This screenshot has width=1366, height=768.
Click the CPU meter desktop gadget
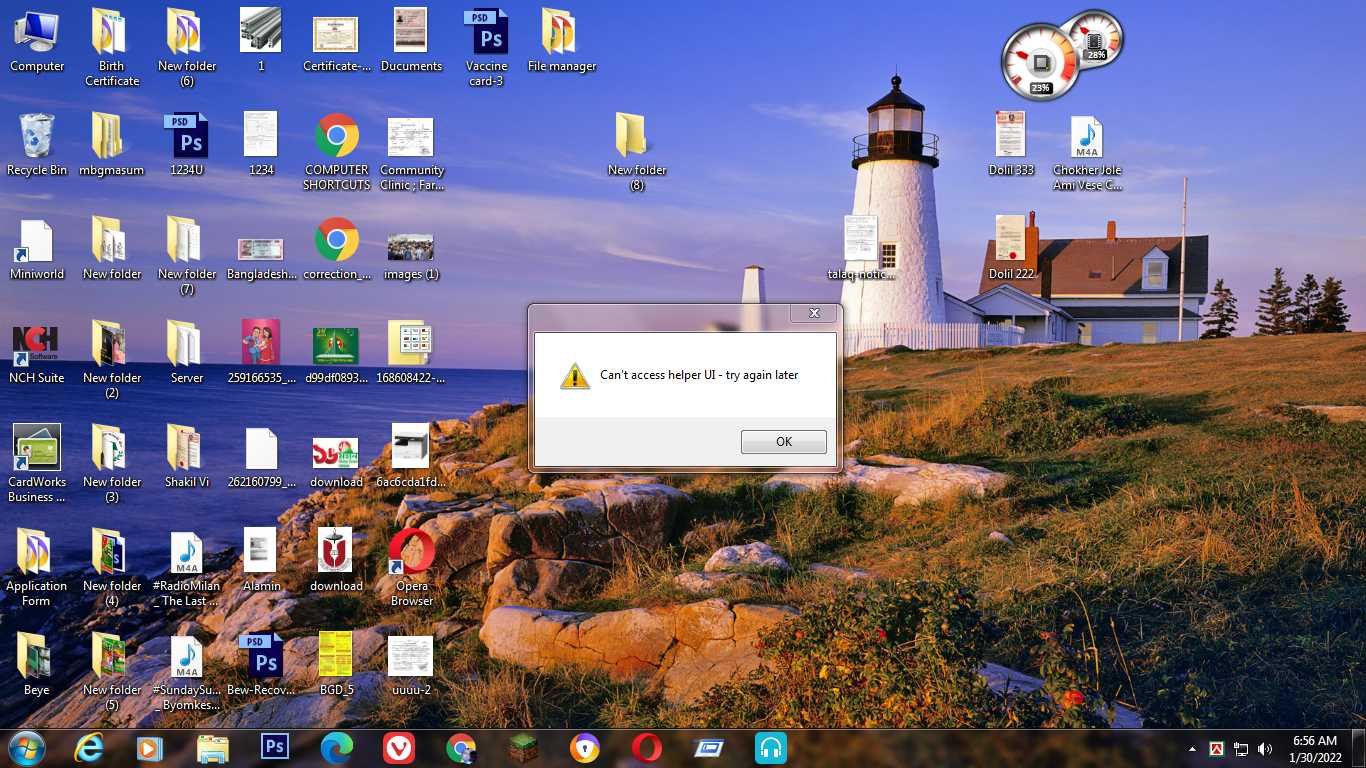pos(1040,62)
